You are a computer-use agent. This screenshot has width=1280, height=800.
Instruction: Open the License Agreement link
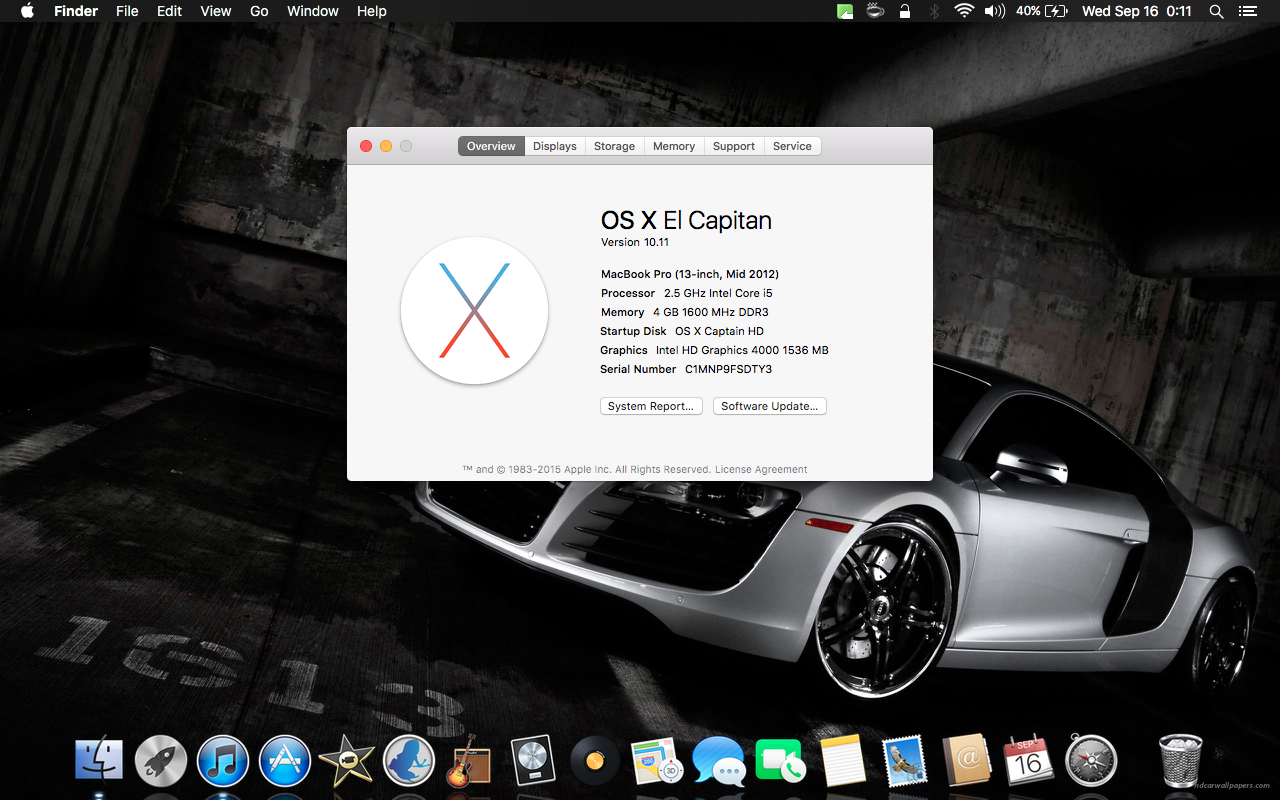click(761, 469)
